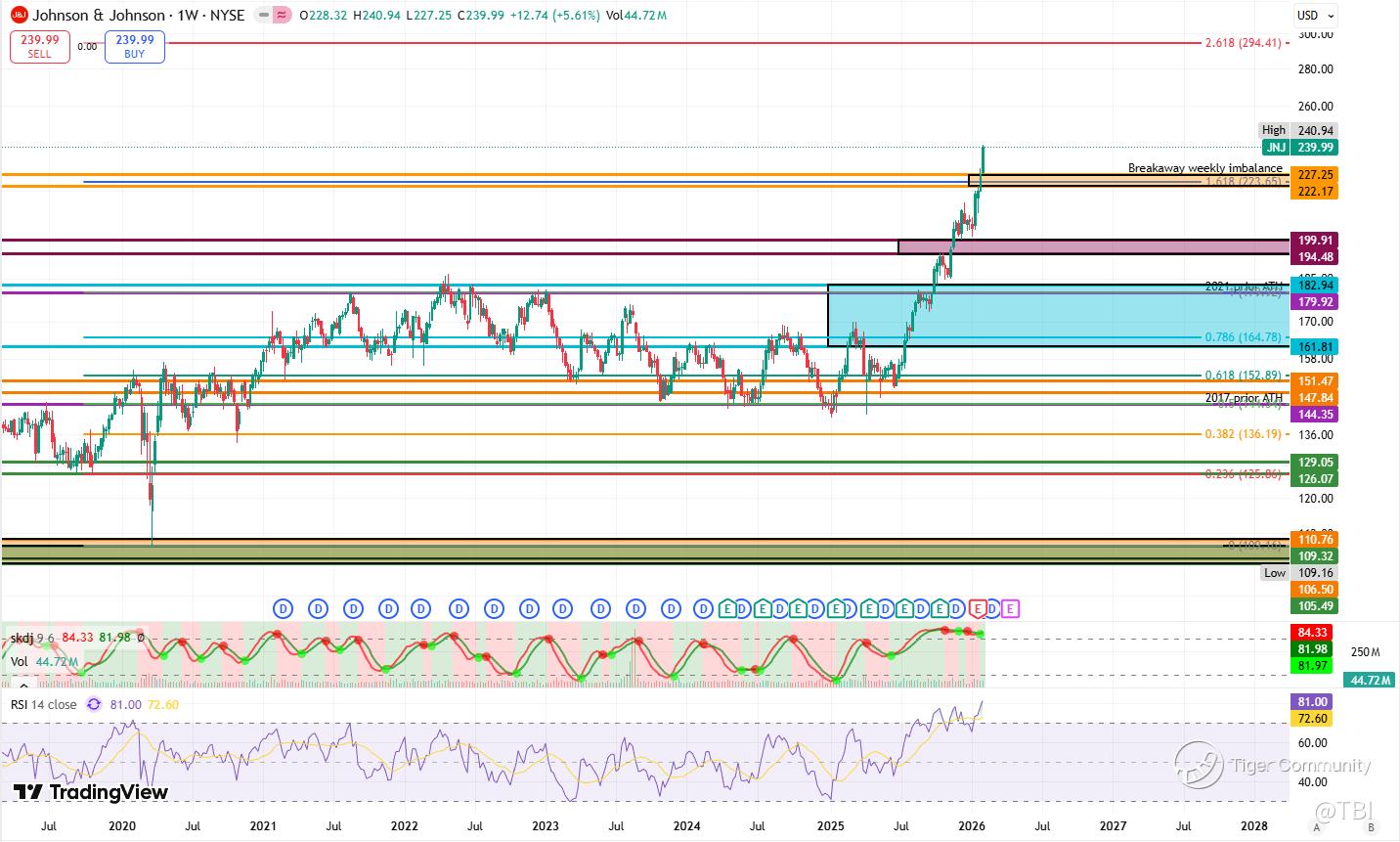Click the A scale button on the time axis
This screenshot has width=1400, height=842.
pyautogui.click(x=1318, y=826)
